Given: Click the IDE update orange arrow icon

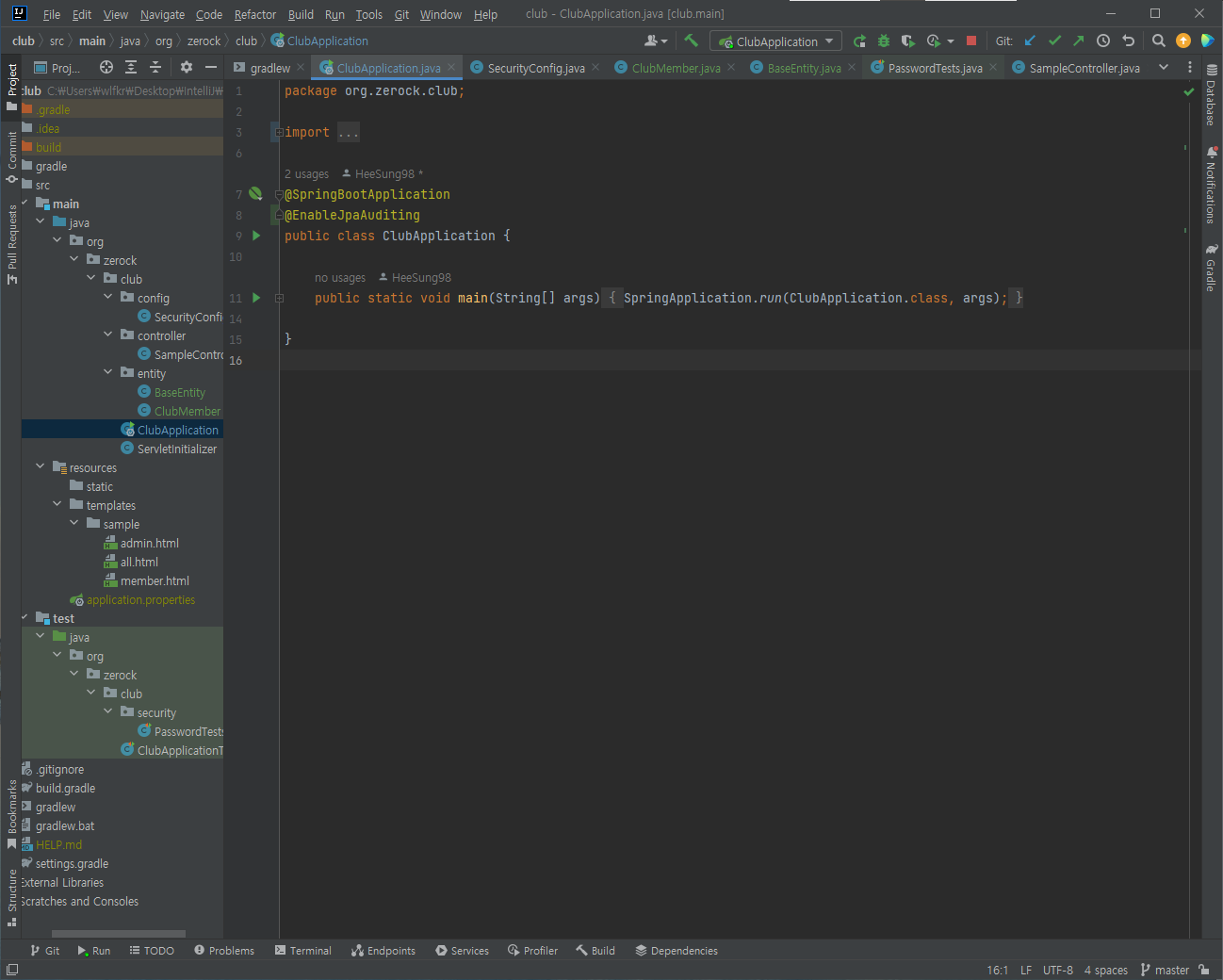Looking at the screenshot, I should pos(1183,41).
